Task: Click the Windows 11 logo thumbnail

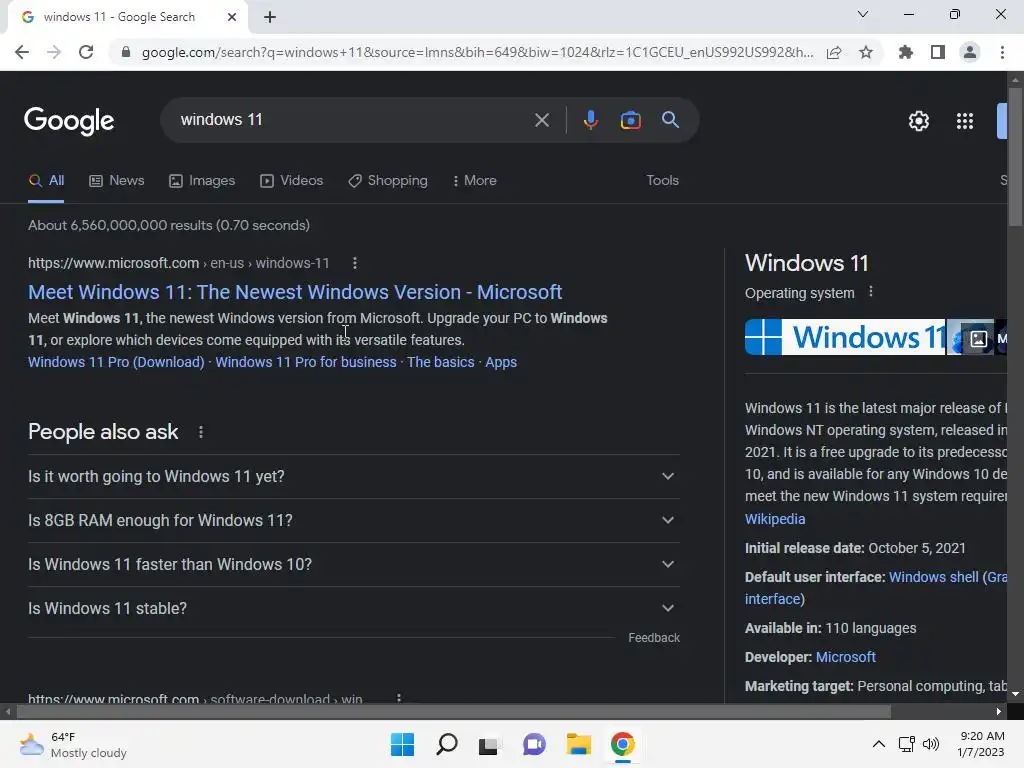Action: pos(845,337)
